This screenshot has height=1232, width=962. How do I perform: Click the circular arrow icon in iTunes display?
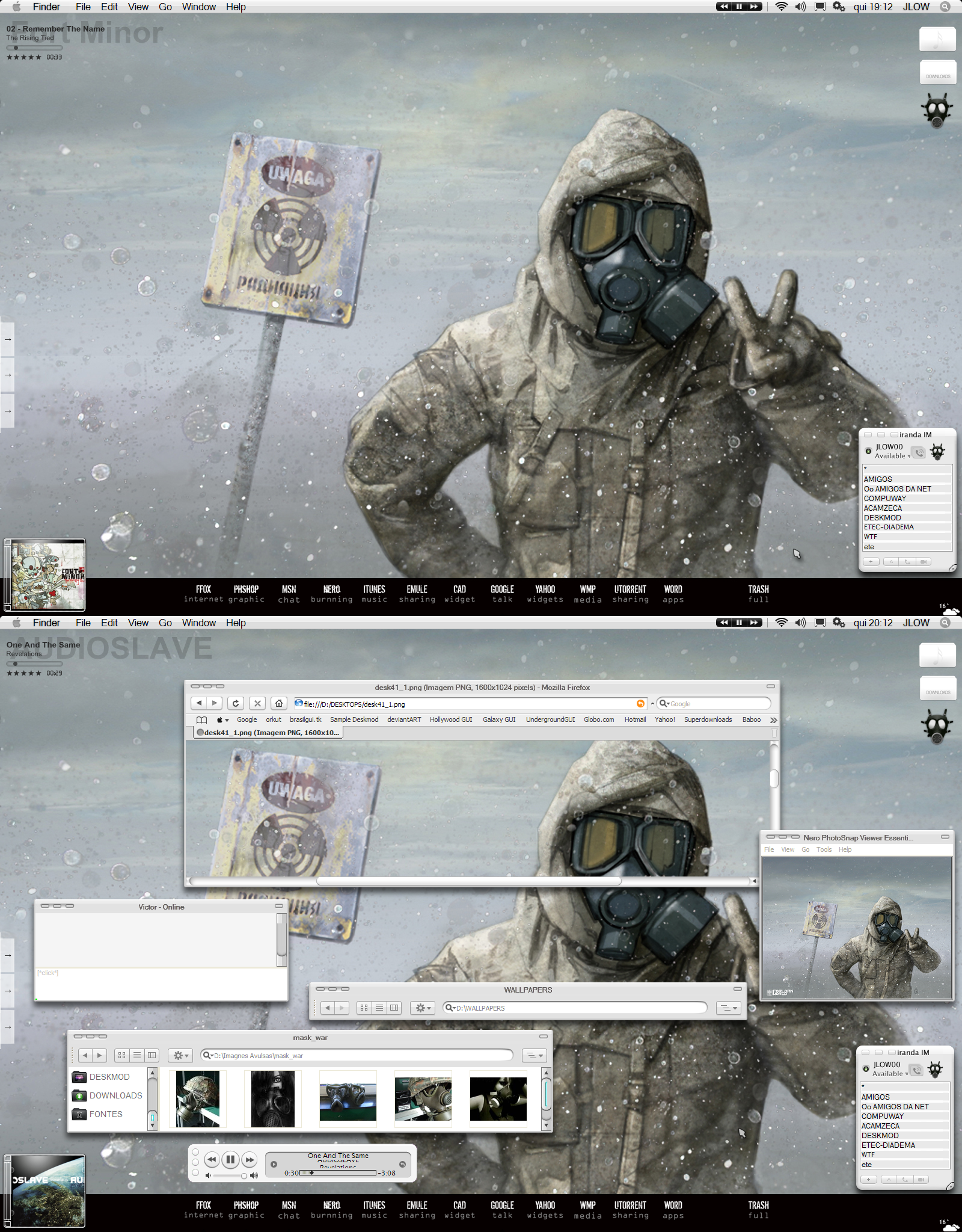(402, 1164)
